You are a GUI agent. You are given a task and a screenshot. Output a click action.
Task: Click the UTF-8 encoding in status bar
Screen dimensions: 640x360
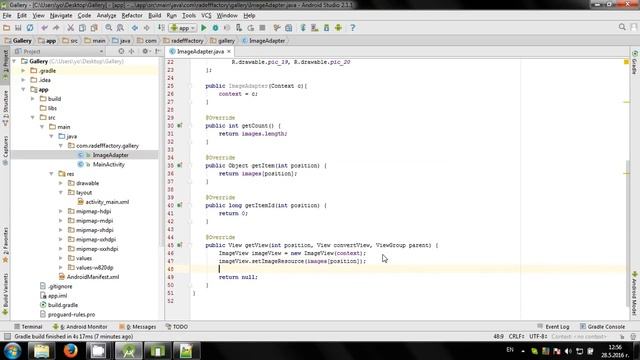[x=538, y=337]
